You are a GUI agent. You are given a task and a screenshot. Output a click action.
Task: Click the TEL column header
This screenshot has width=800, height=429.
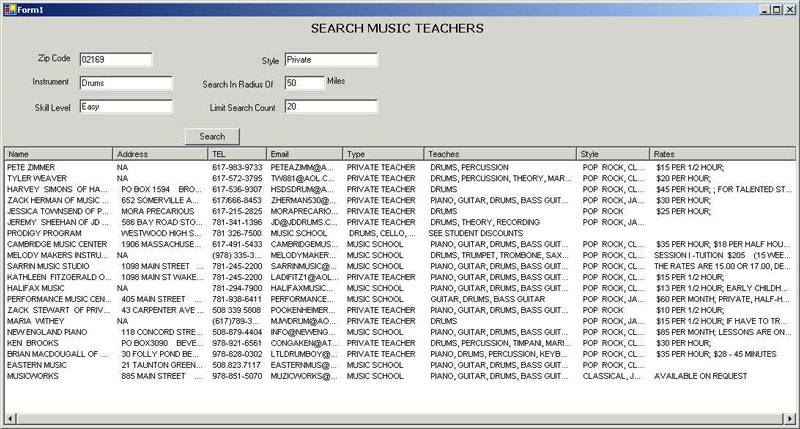pyautogui.click(x=237, y=154)
